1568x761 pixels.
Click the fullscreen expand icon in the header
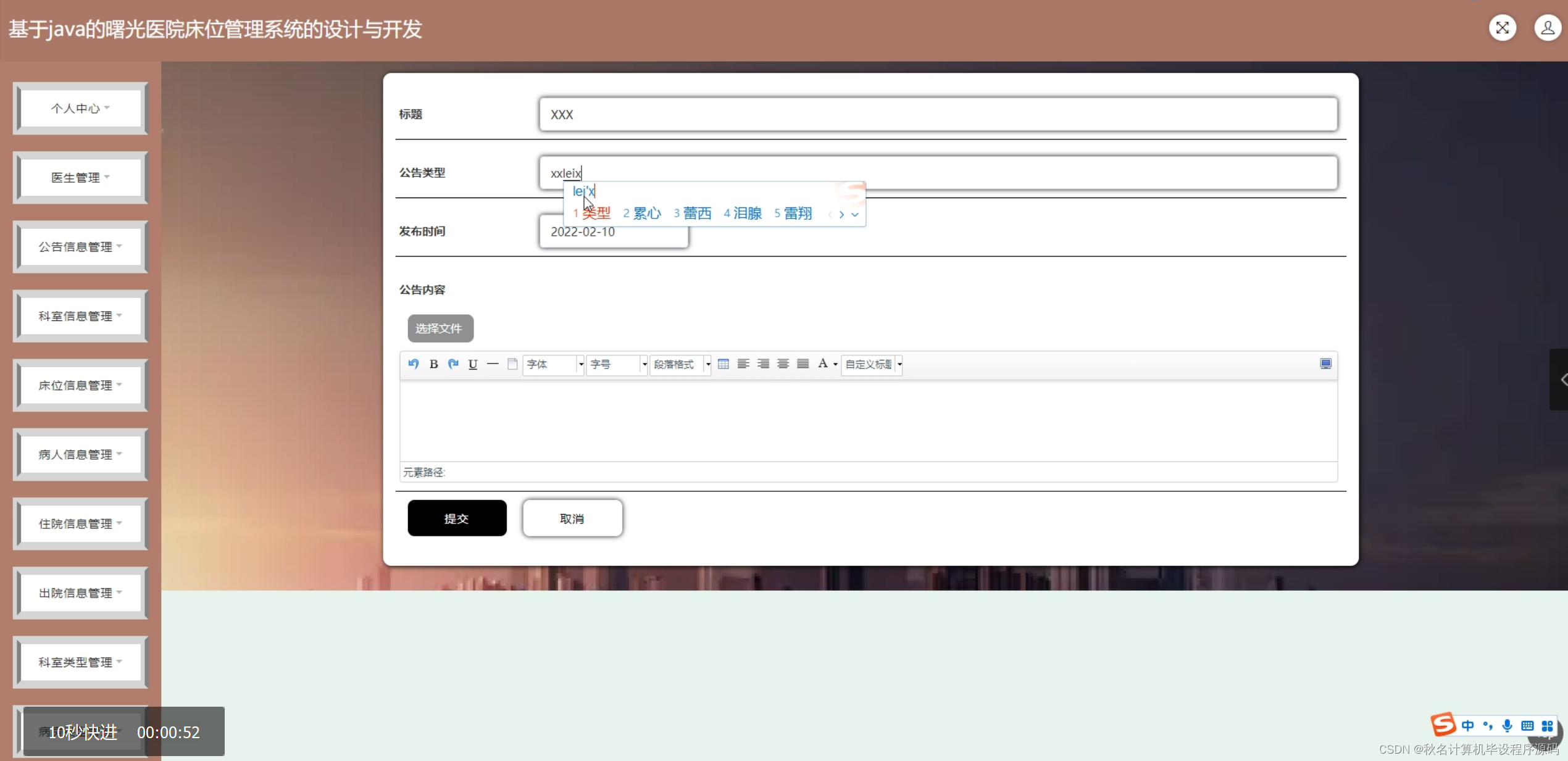point(1502,28)
